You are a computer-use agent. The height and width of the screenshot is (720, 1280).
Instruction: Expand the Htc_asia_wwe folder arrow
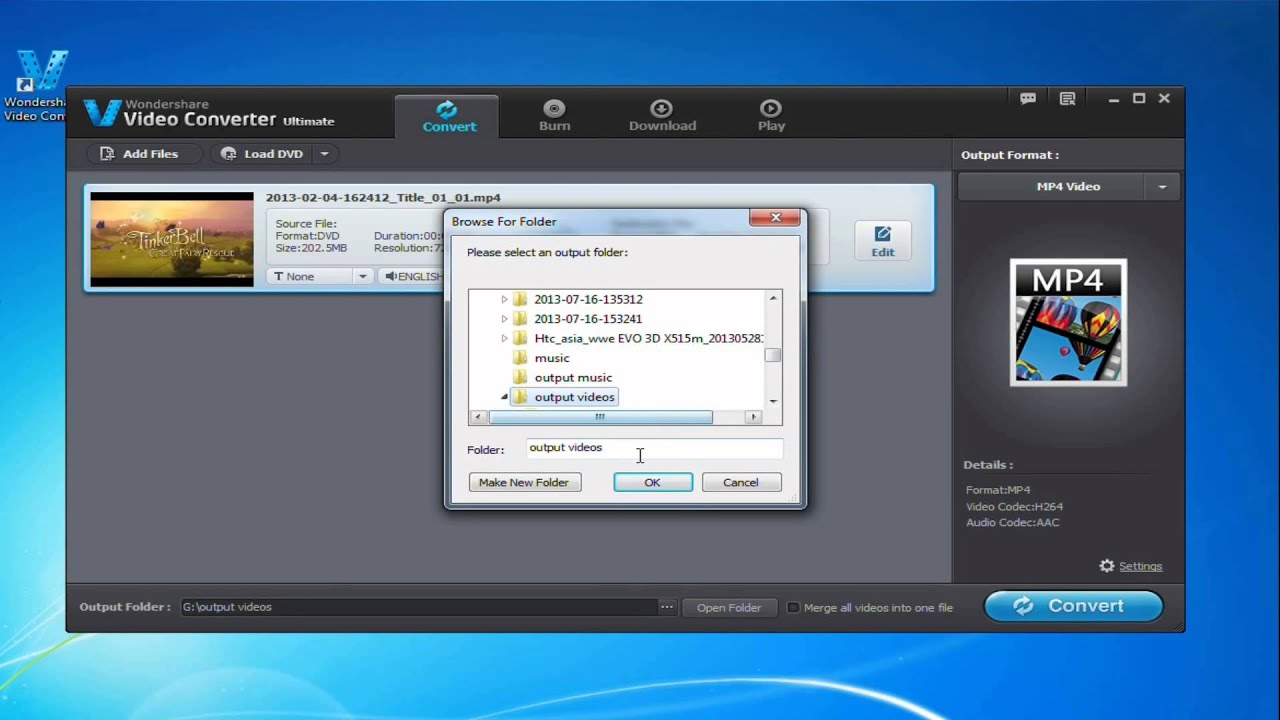coord(504,338)
